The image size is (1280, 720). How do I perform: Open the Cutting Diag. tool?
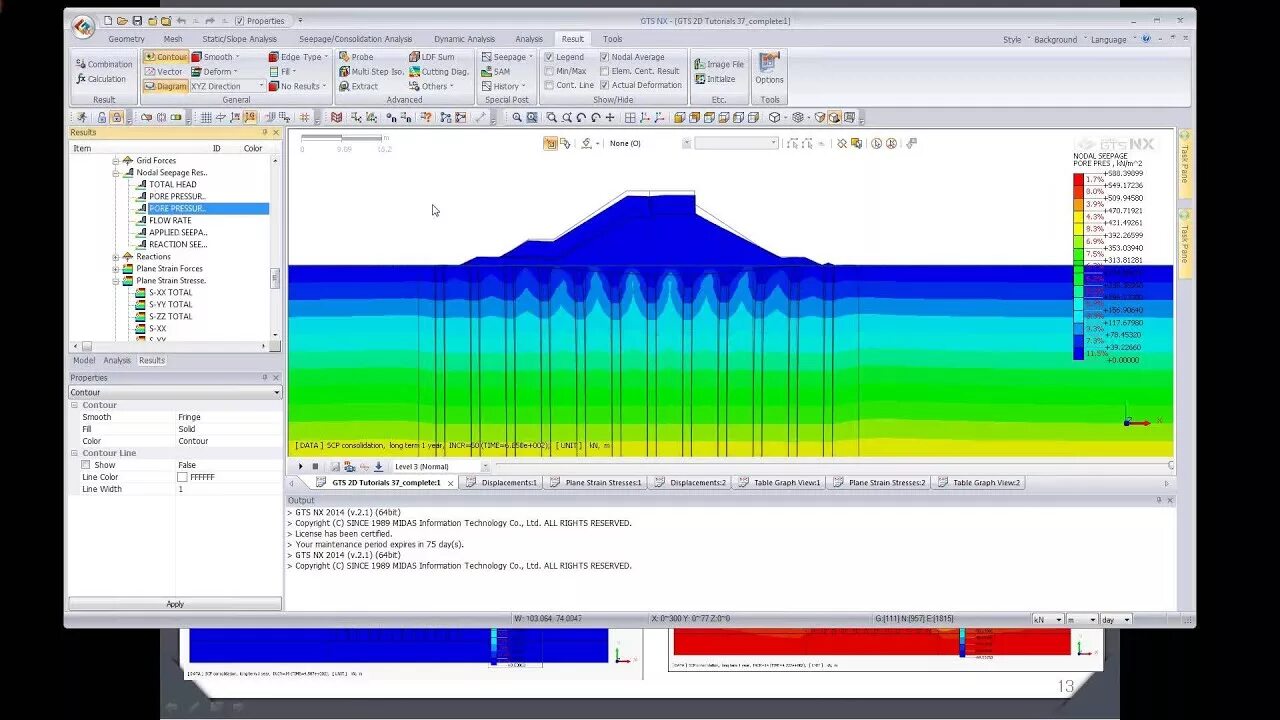pos(439,72)
